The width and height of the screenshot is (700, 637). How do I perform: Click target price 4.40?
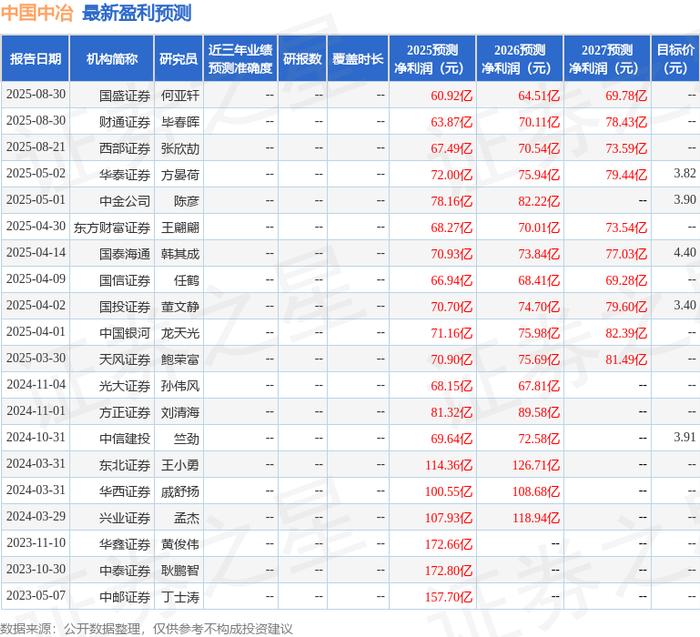click(x=685, y=252)
